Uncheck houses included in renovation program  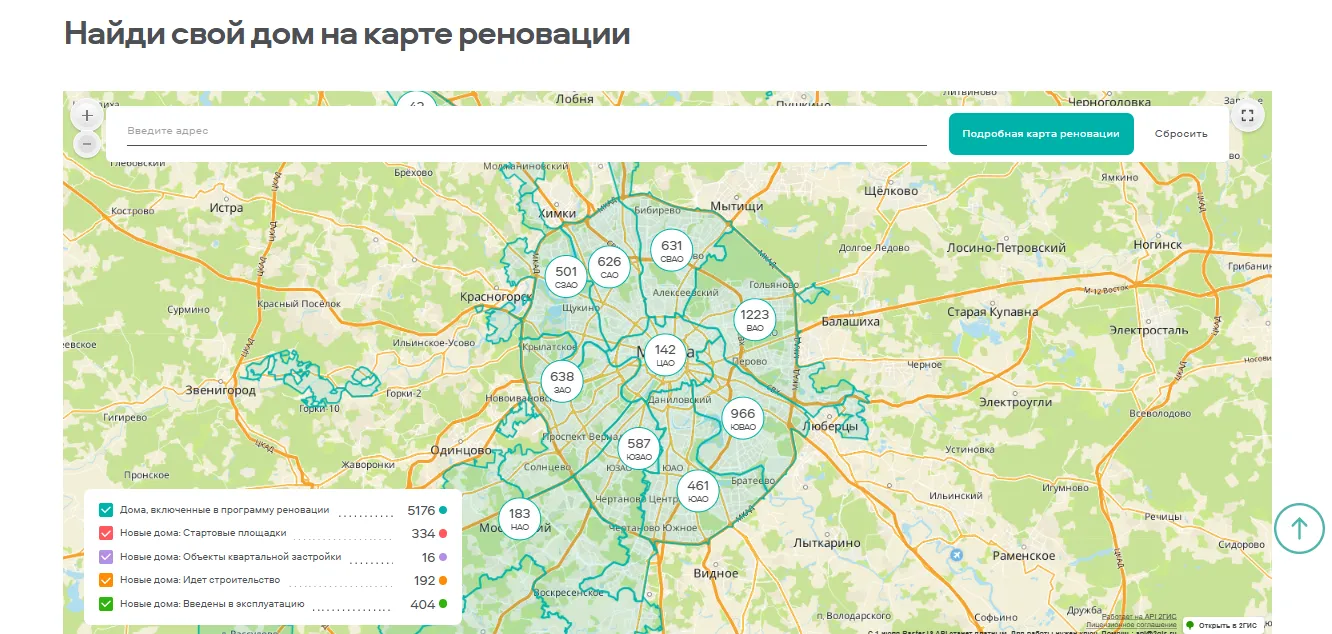[x=106, y=510]
